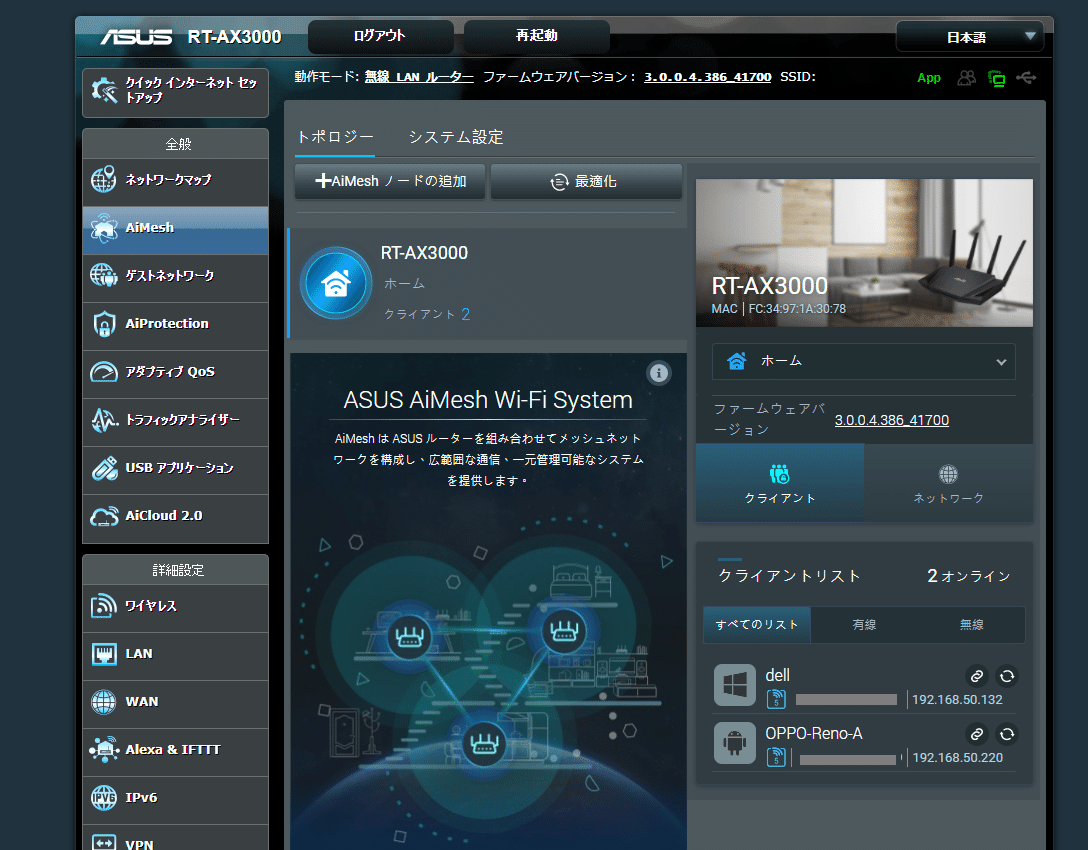Click OPPO-Reno-A's reconnect refresh icon

coord(1007,734)
